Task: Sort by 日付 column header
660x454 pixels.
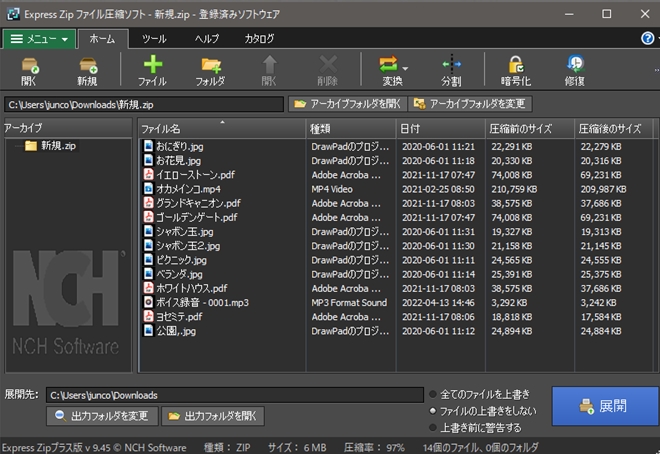Action: (x=440, y=128)
